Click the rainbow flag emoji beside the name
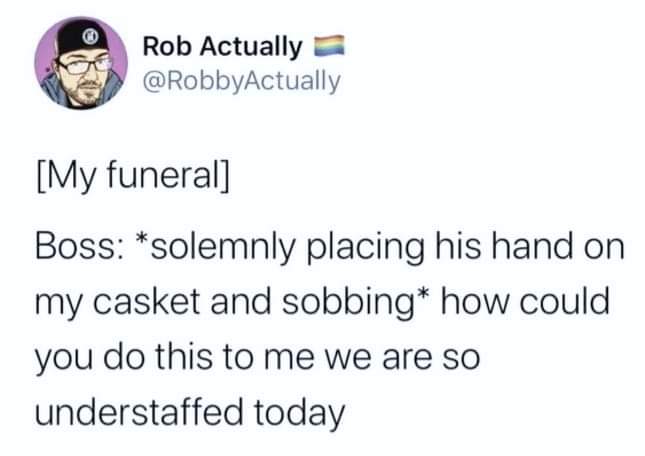The width and height of the screenshot is (645, 456). pyautogui.click(x=329, y=45)
